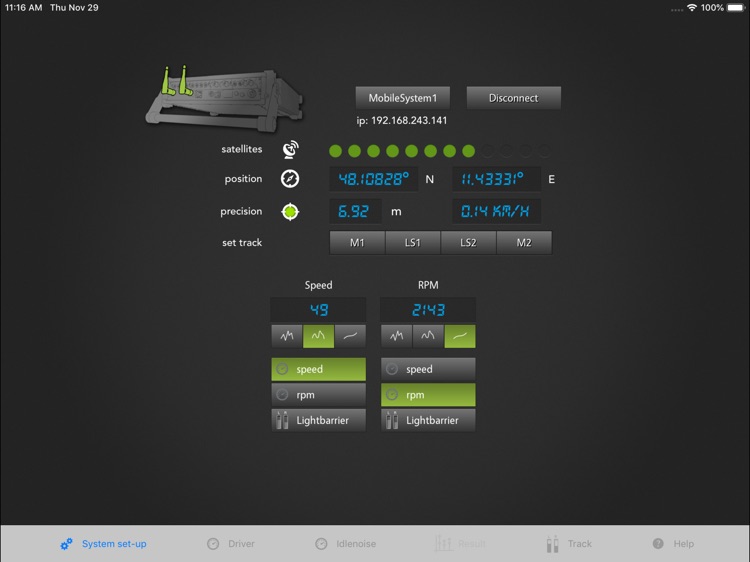
Task: Switch to the Idlenoise tab
Action: tap(345, 544)
